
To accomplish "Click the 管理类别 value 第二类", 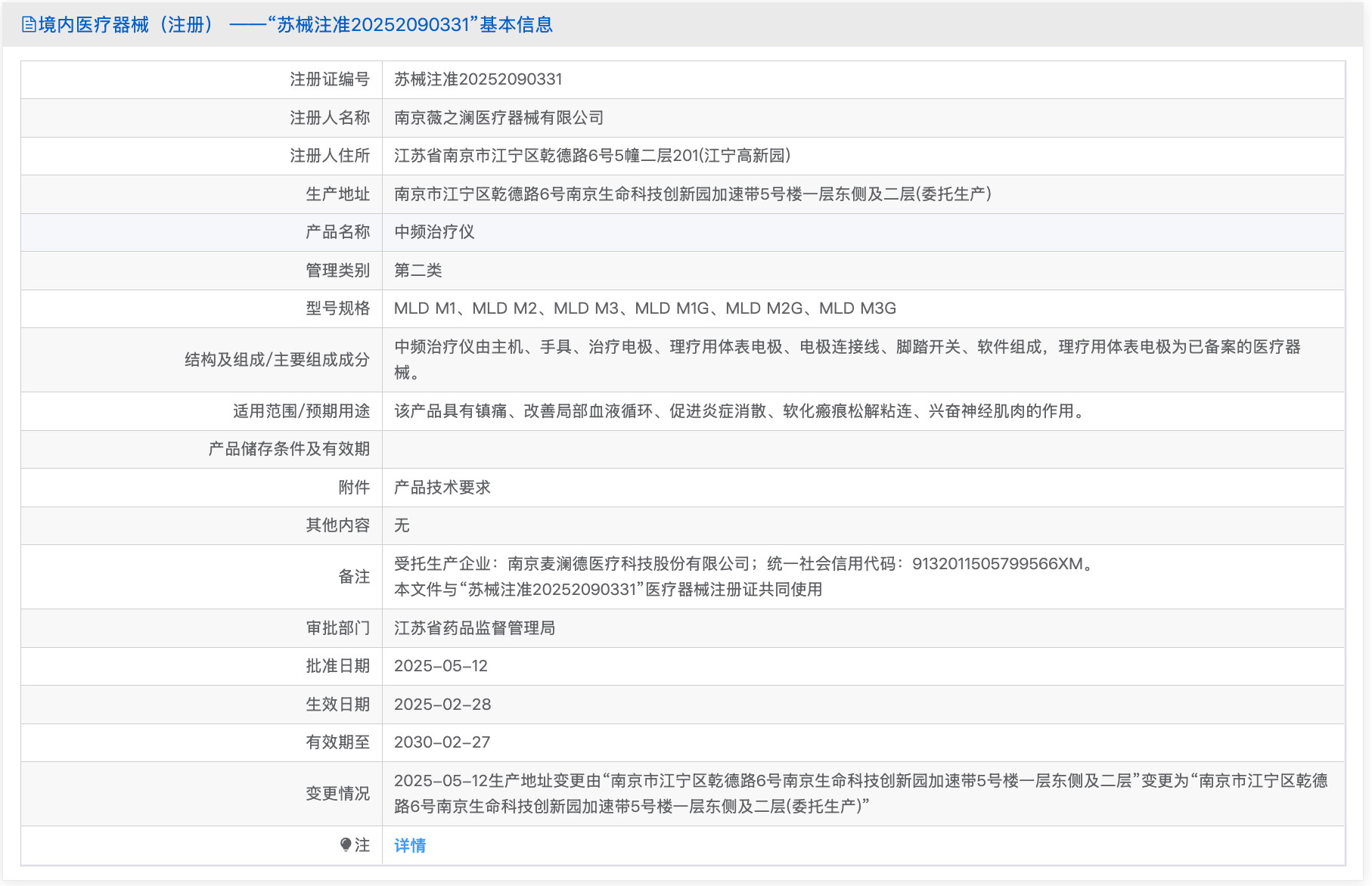I will [x=417, y=271].
